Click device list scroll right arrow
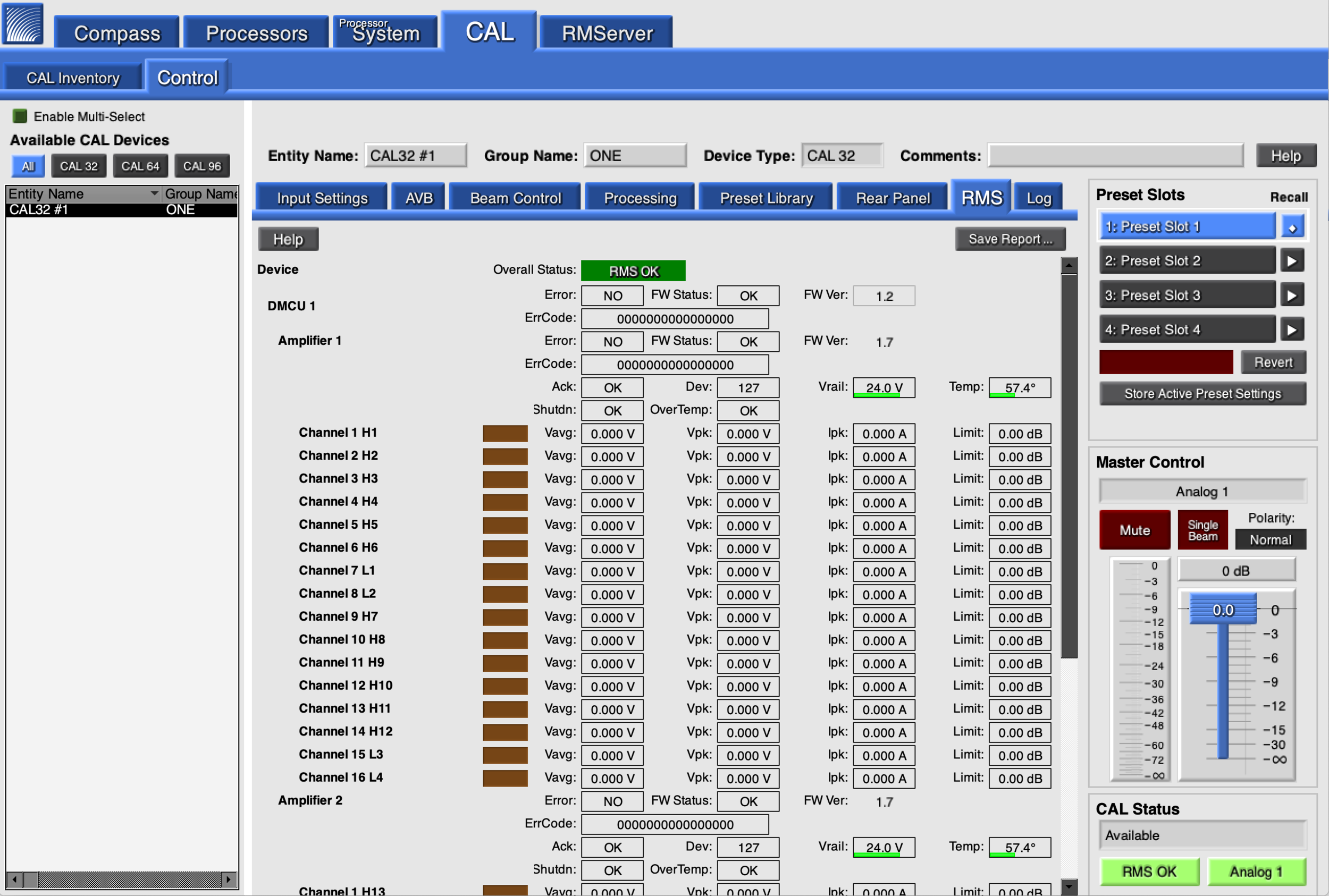 pos(229,879)
